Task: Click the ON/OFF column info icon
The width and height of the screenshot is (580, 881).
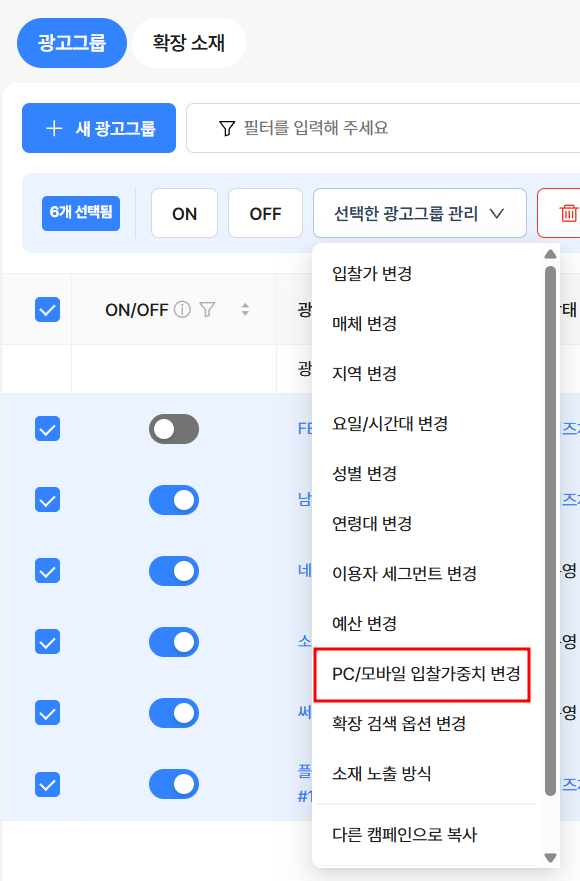Action: point(182,310)
